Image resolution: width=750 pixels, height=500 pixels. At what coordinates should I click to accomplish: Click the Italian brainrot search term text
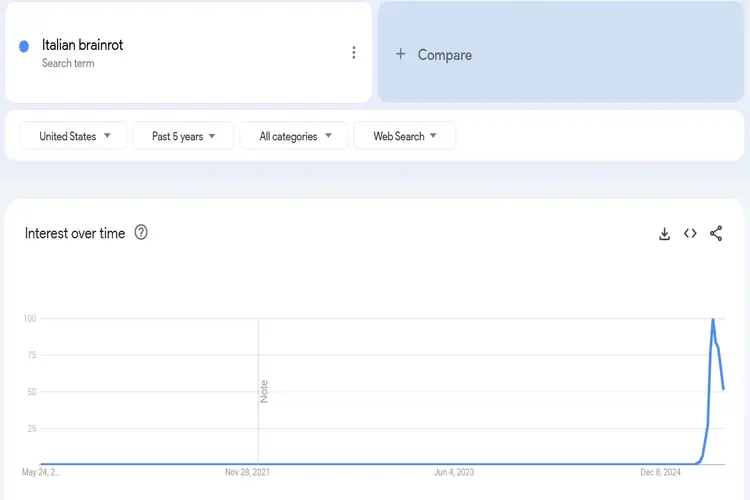pos(82,45)
